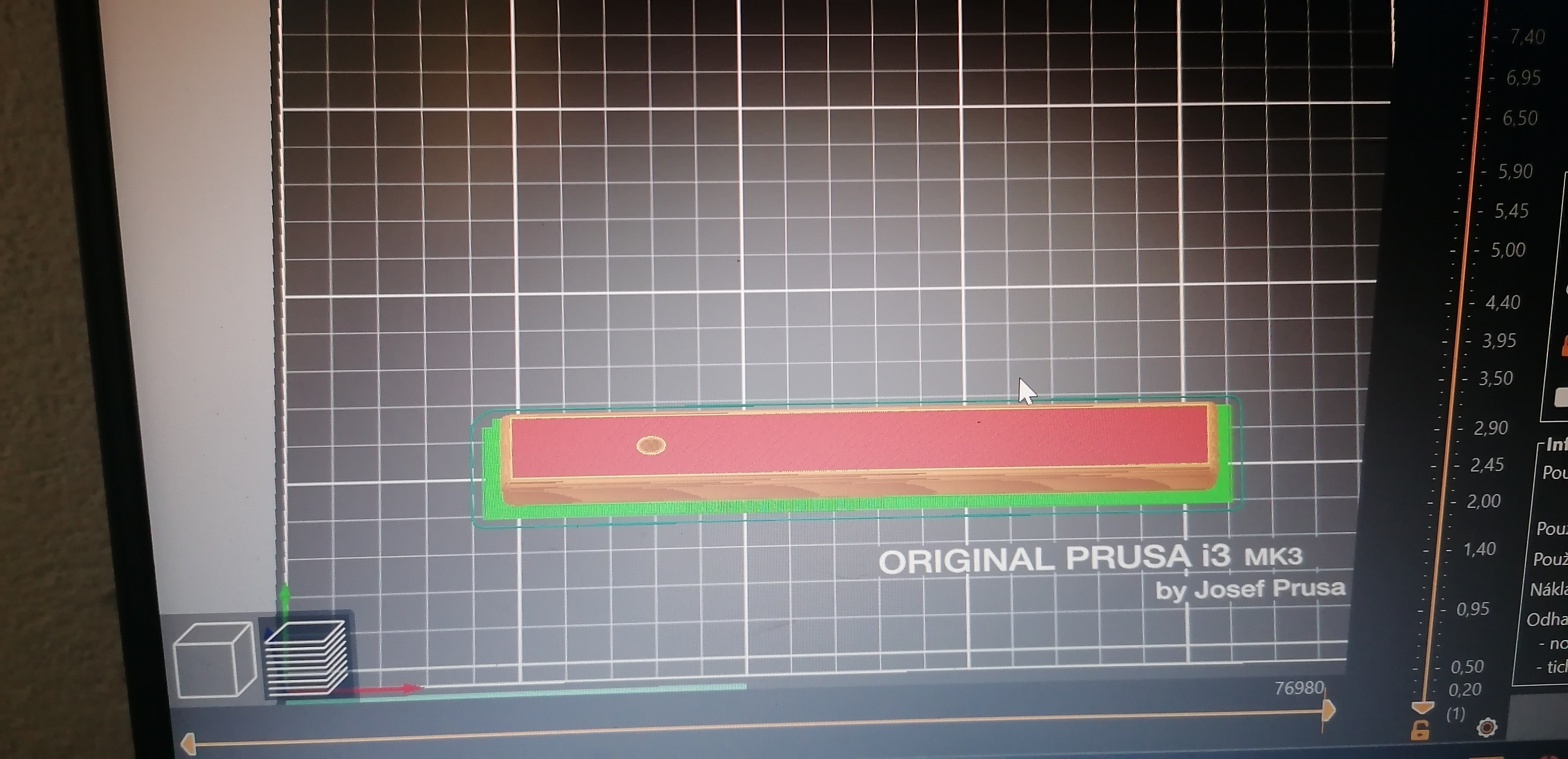The image size is (1568, 759).
Task: Jump to layer height 0,50 on ruler
Action: pos(1467,666)
